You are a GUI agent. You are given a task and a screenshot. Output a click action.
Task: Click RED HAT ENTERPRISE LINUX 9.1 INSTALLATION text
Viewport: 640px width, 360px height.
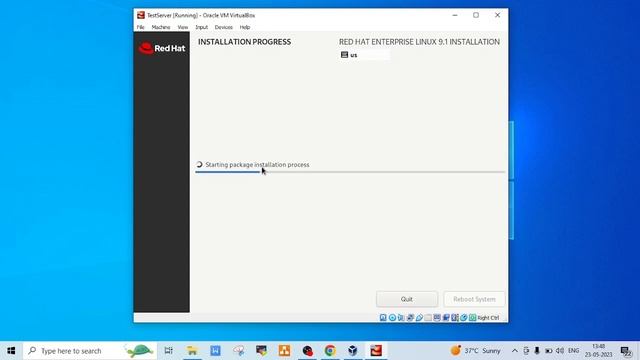[x=419, y=42]
